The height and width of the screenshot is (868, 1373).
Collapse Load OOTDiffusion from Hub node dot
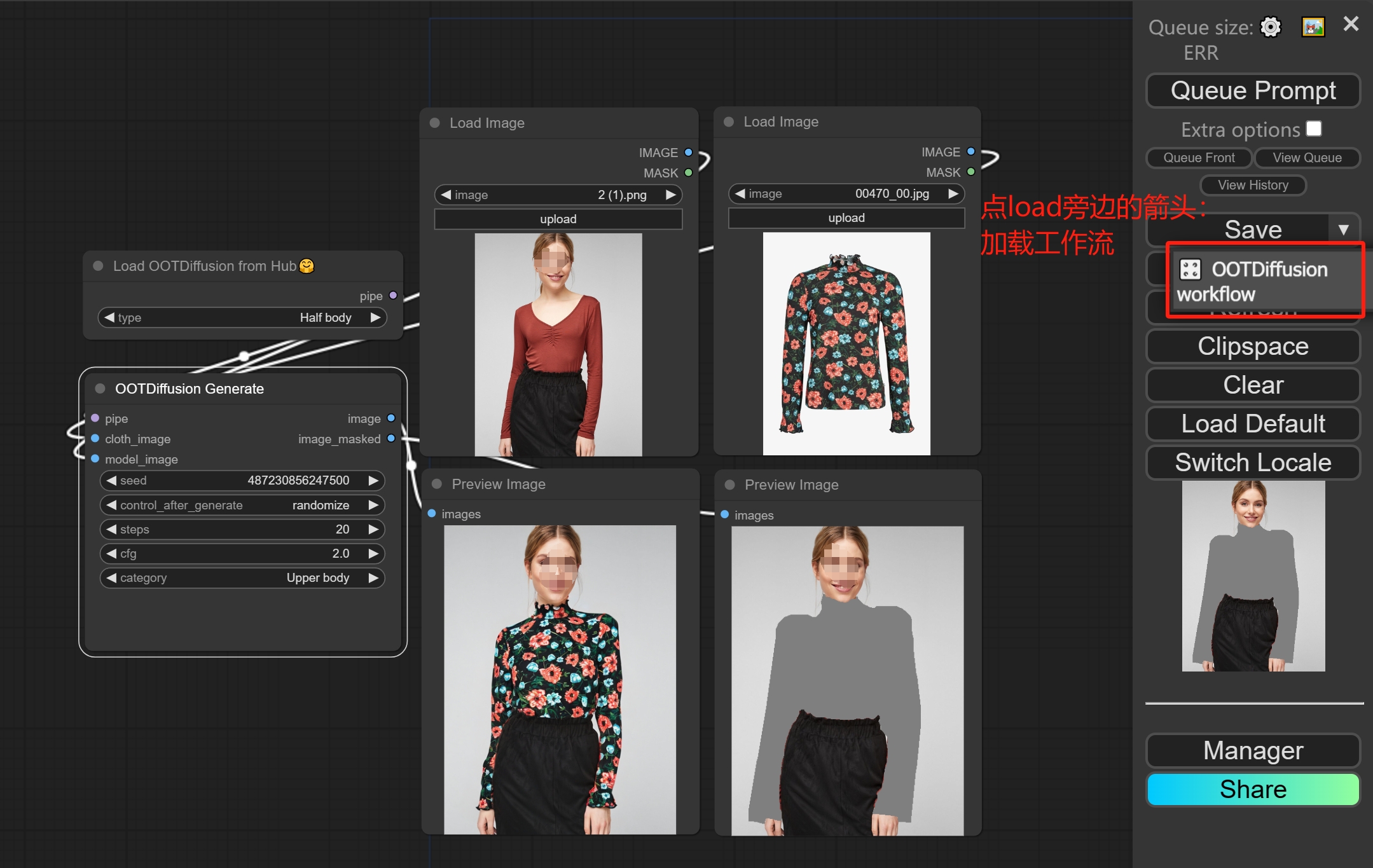click(99, 266)
